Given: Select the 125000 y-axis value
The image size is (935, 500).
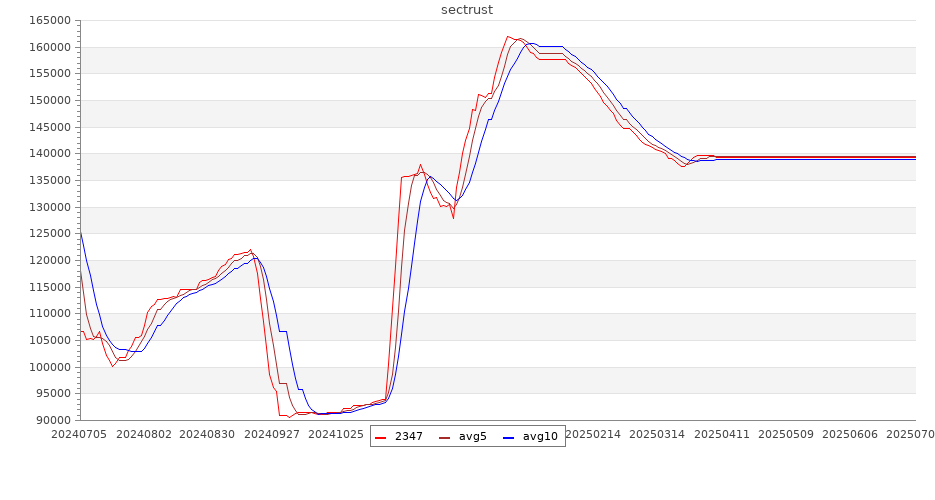Looking at the screenshot, I should tap(49, 233).
